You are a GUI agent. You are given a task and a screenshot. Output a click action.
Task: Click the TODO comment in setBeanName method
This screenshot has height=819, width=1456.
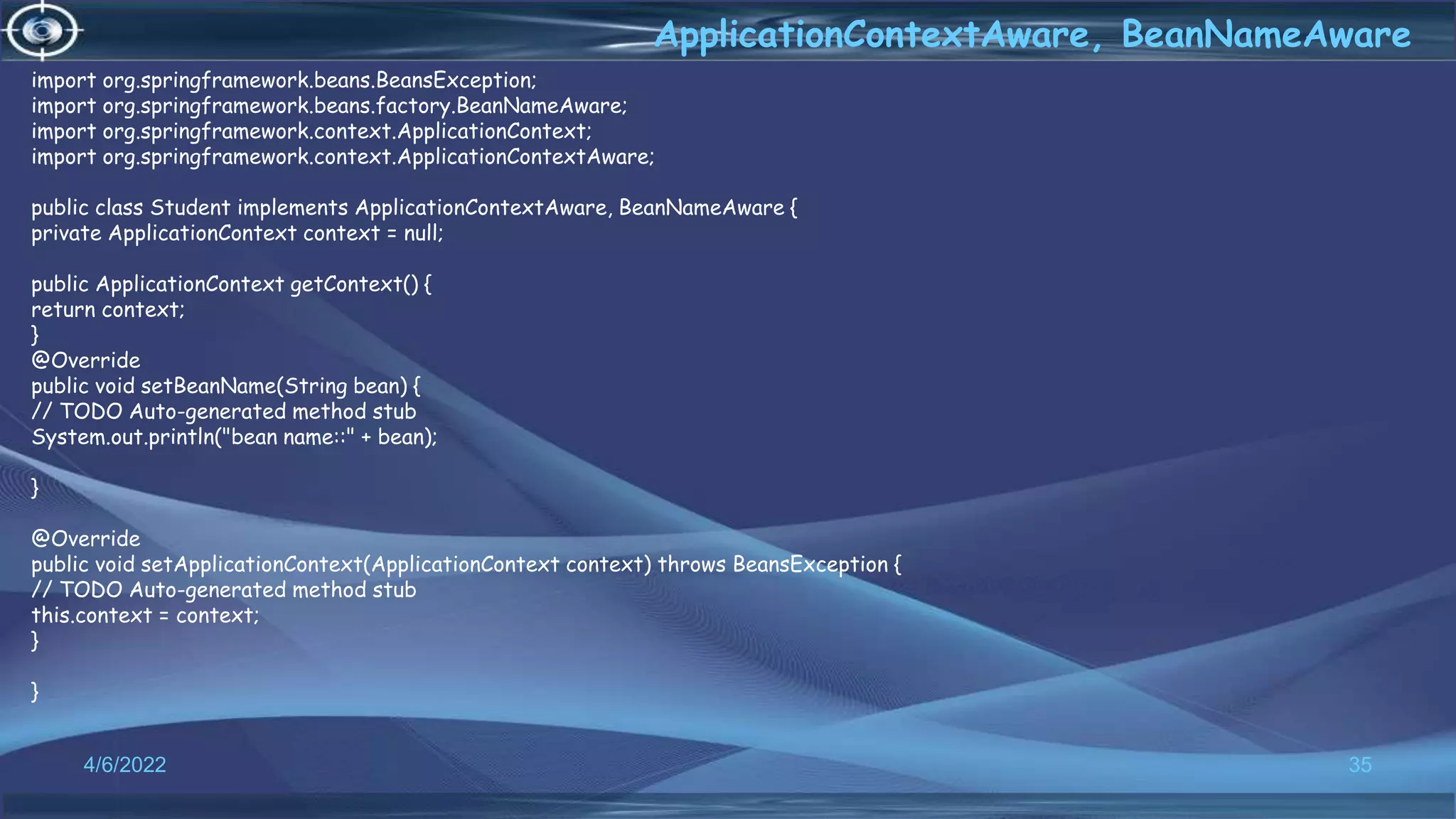click(x=224, y=412)
